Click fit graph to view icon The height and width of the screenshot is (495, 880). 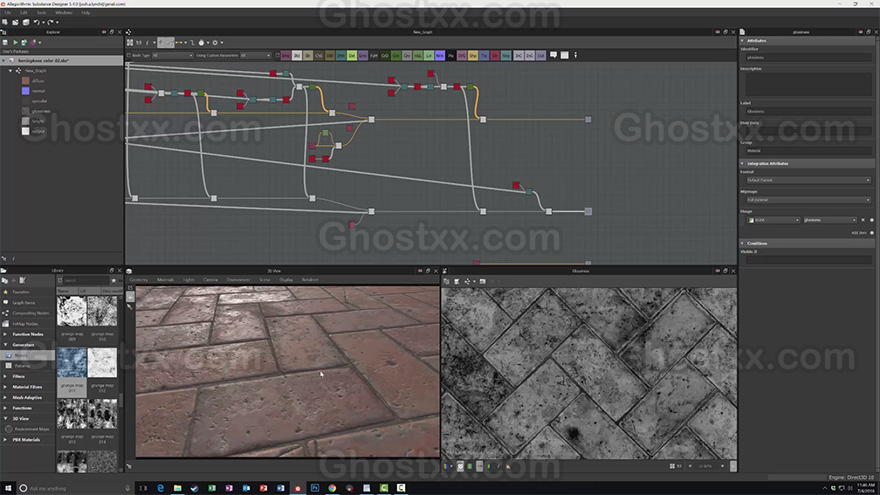point(130,43)
